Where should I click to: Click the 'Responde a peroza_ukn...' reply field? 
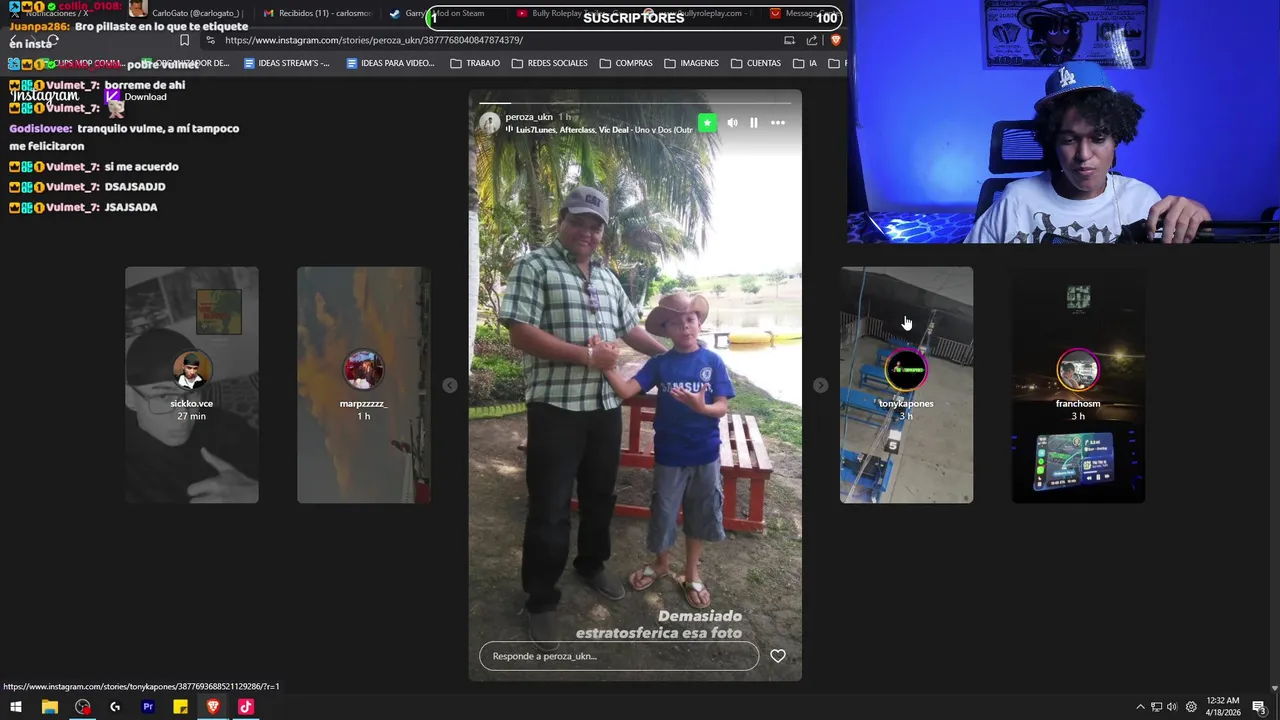pos(619,656)
